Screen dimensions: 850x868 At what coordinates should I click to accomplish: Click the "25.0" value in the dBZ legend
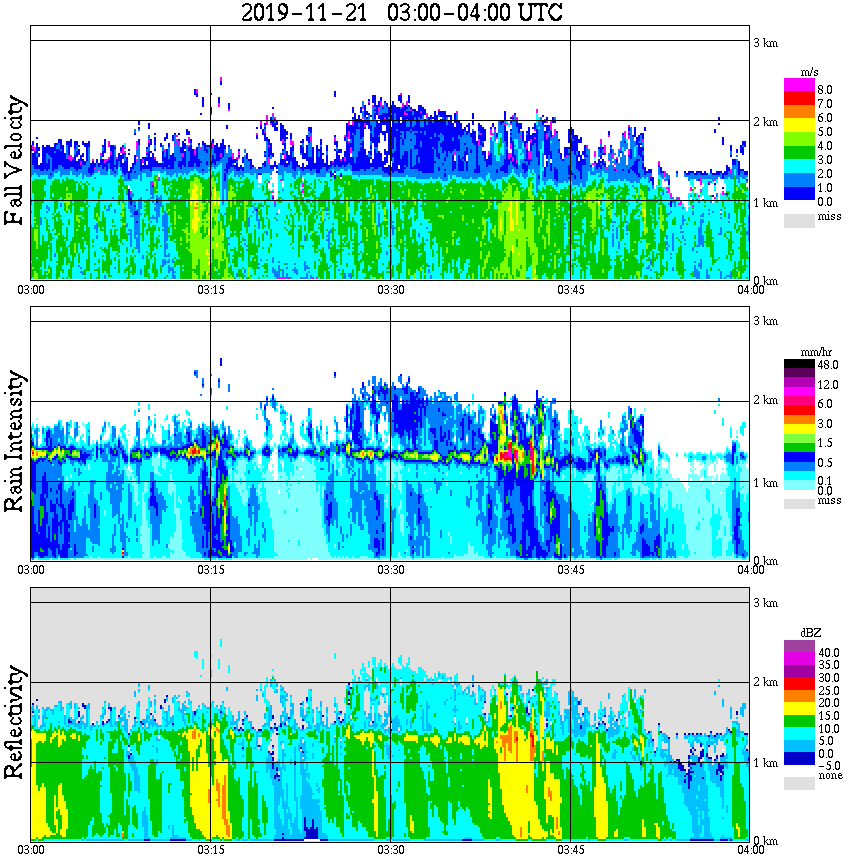[x=828, y=690]
